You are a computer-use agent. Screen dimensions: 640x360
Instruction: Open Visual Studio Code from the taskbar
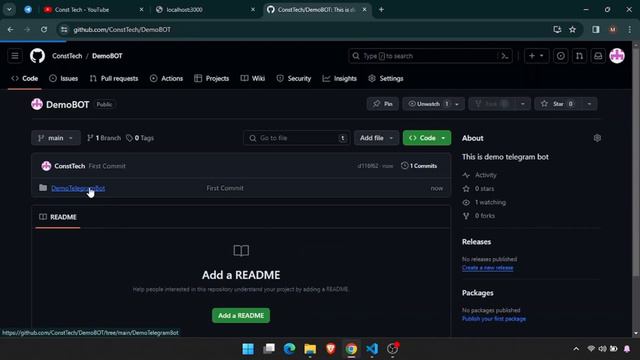[x=372, y=349]
